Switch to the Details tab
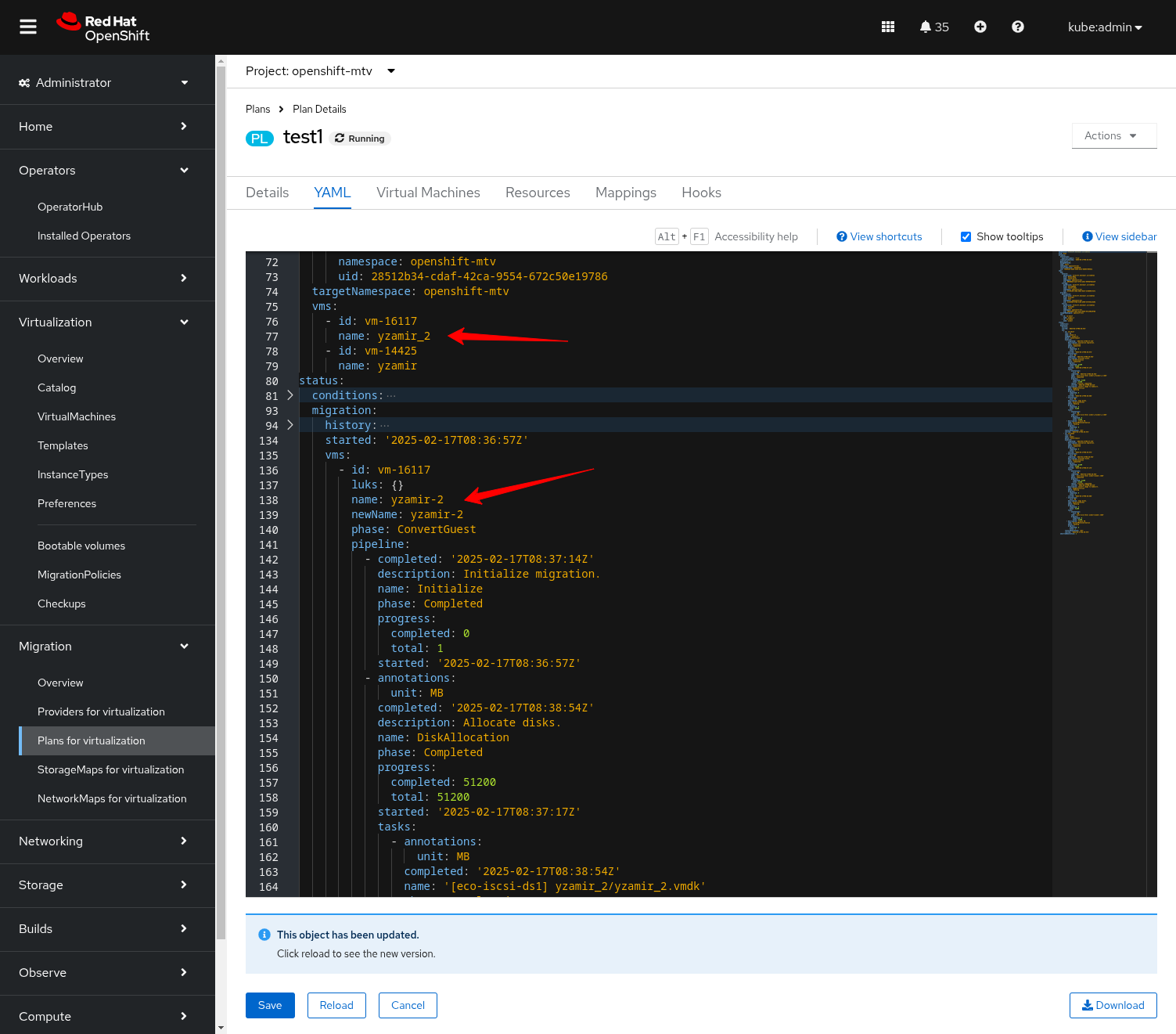 coord(267,193)
